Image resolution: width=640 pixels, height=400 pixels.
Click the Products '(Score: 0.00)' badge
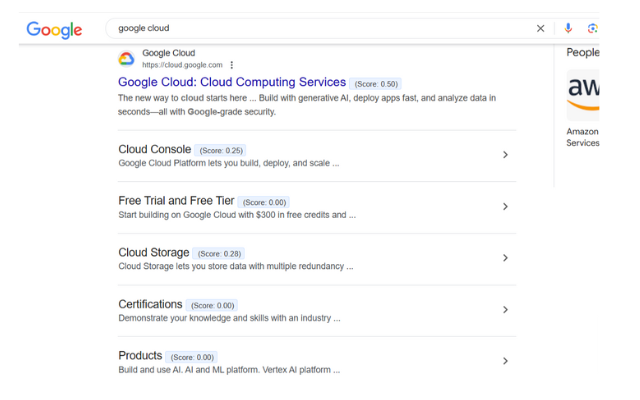(192, 358)
